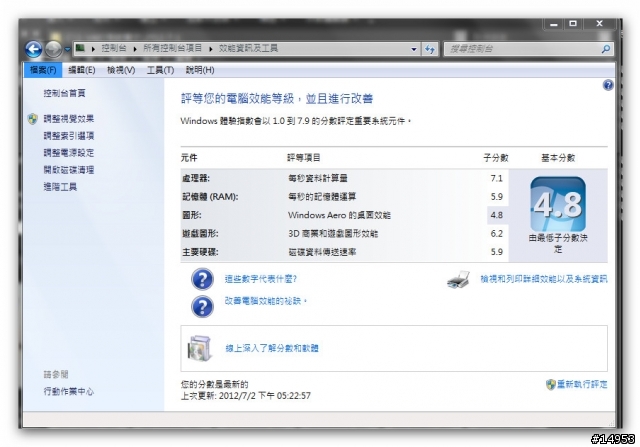Image resolution: width=640 pixels, height=447 pixels.
Task: Select the 圖形 row label
Action: pyautogui.click(x=191, y=215)
